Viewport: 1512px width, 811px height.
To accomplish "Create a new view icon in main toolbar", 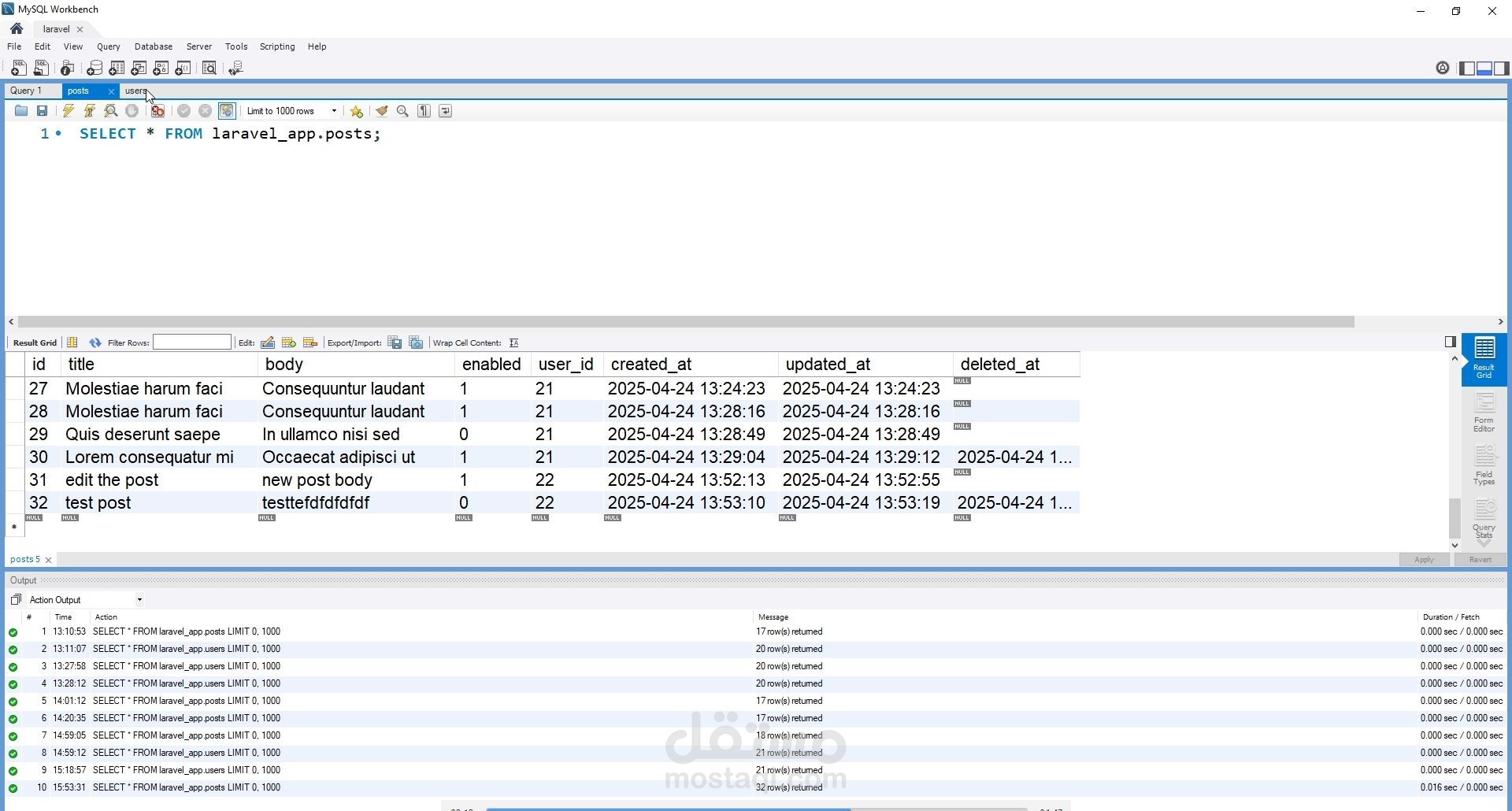I will click(x=139, y=69).
